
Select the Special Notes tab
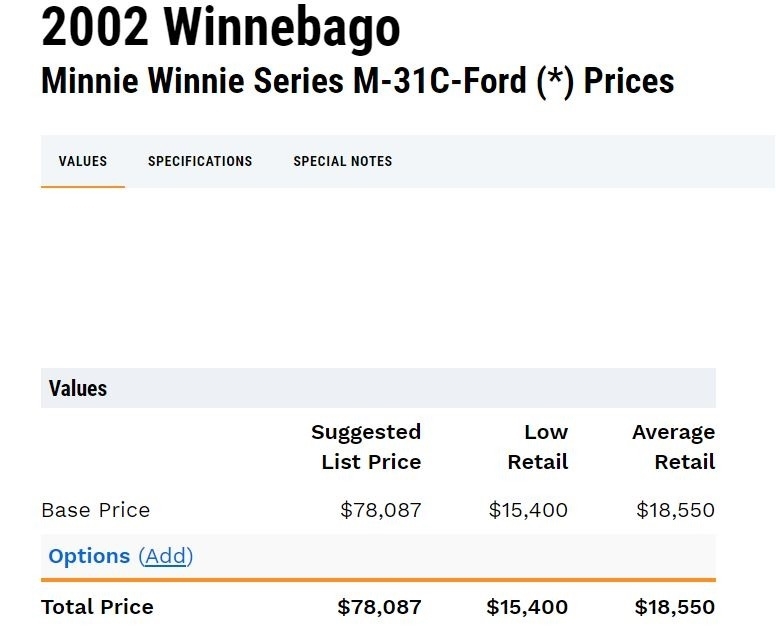(342, 161)
